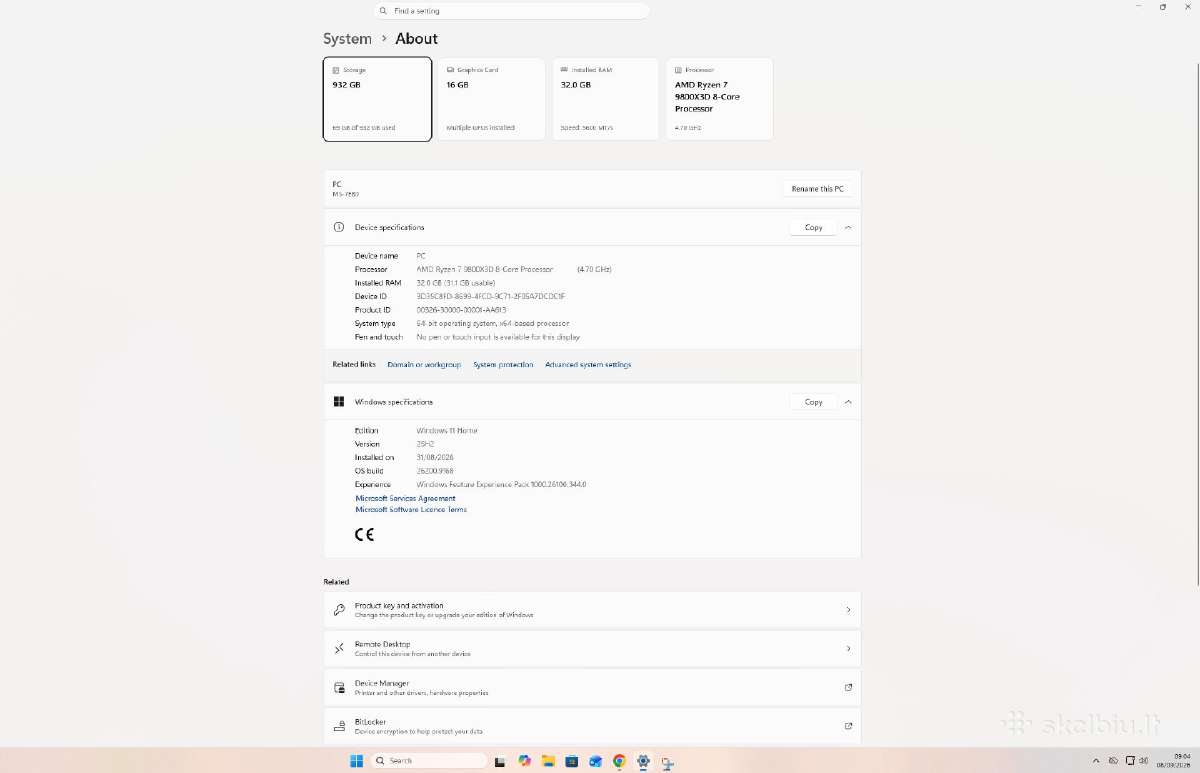Click the taskbar Search box
Screen dimensions: 1200x773
[429, 761]
